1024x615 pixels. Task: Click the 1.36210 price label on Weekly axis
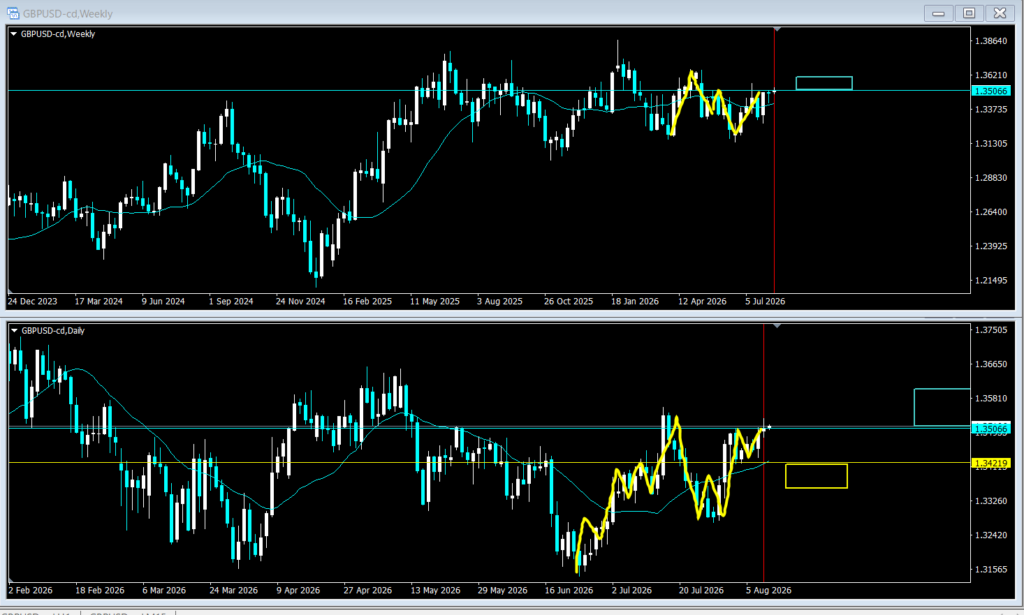click(991, 75)
